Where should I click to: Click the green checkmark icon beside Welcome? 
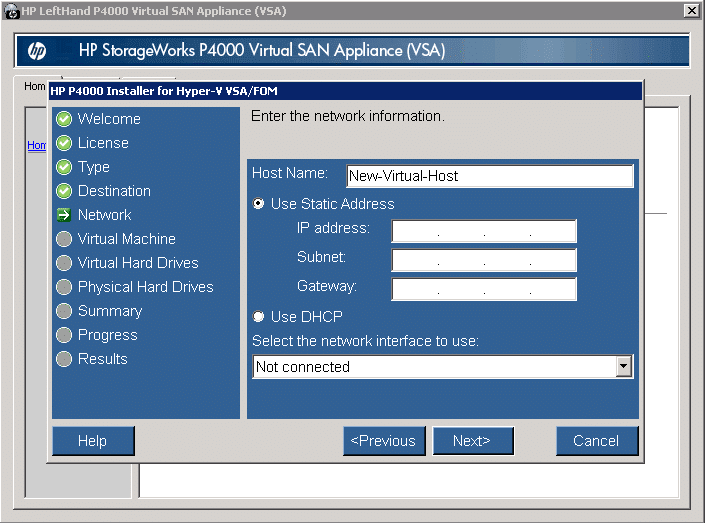tap(64, 119)
